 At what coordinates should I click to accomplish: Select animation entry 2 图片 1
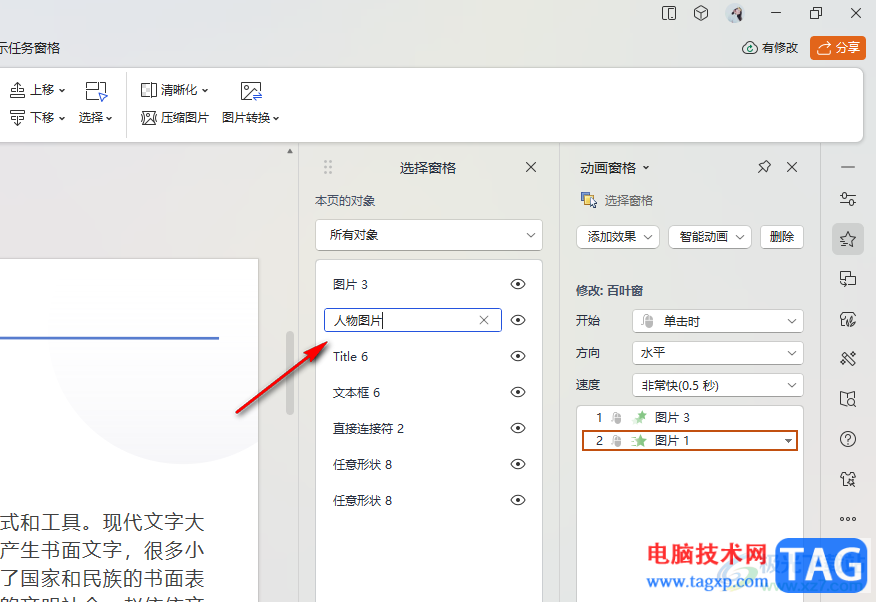pyautogui.click(x=689, y=441)
